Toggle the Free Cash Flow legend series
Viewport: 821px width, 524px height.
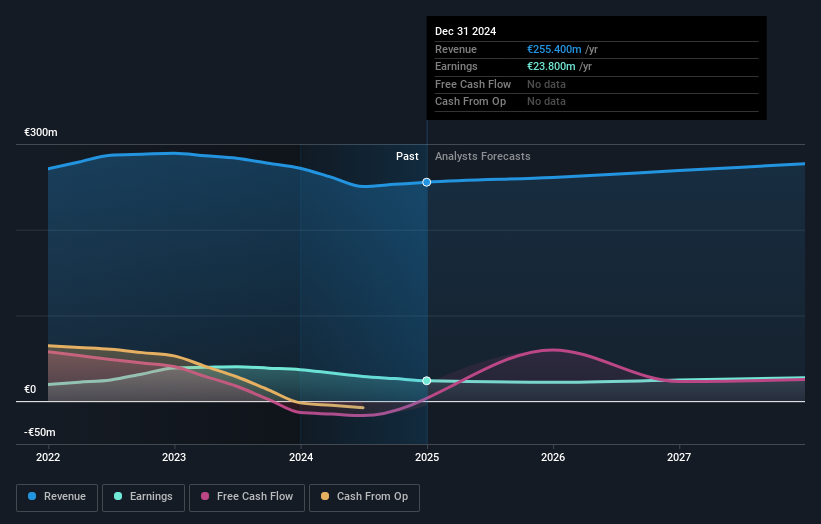247,497
